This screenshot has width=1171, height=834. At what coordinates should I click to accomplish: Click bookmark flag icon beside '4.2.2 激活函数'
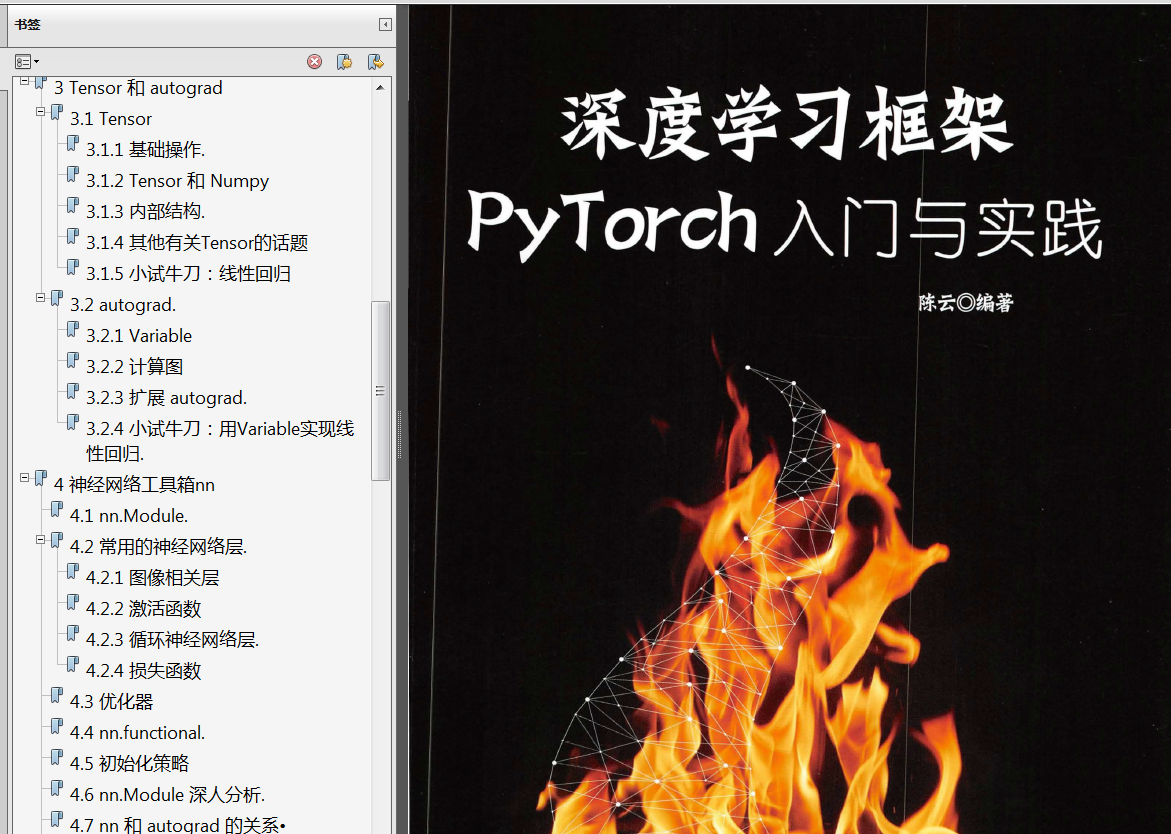pyautogui.click(x=72, y=603)
